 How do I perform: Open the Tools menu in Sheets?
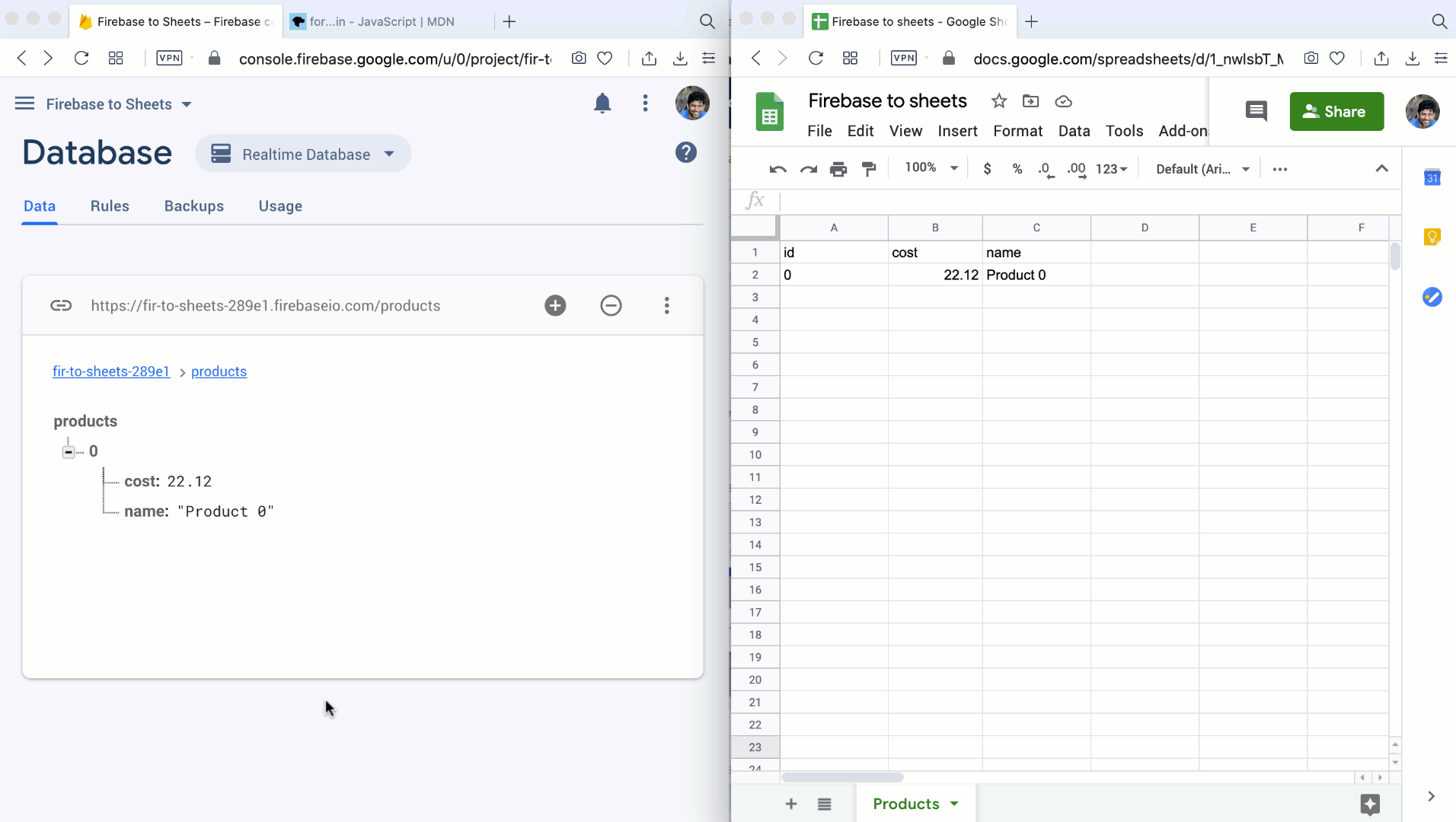pos(1124,131)
